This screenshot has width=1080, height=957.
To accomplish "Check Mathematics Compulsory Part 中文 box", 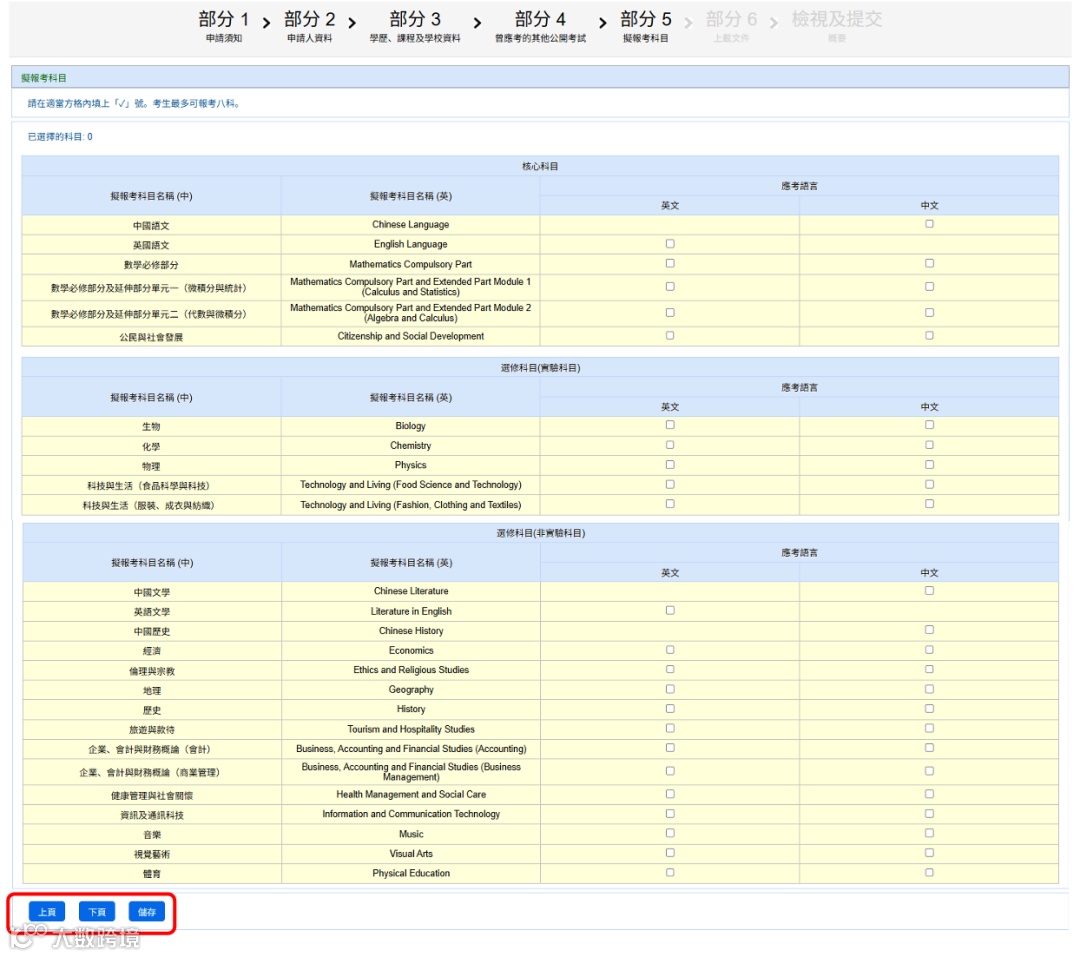I will tap(929, 263).
